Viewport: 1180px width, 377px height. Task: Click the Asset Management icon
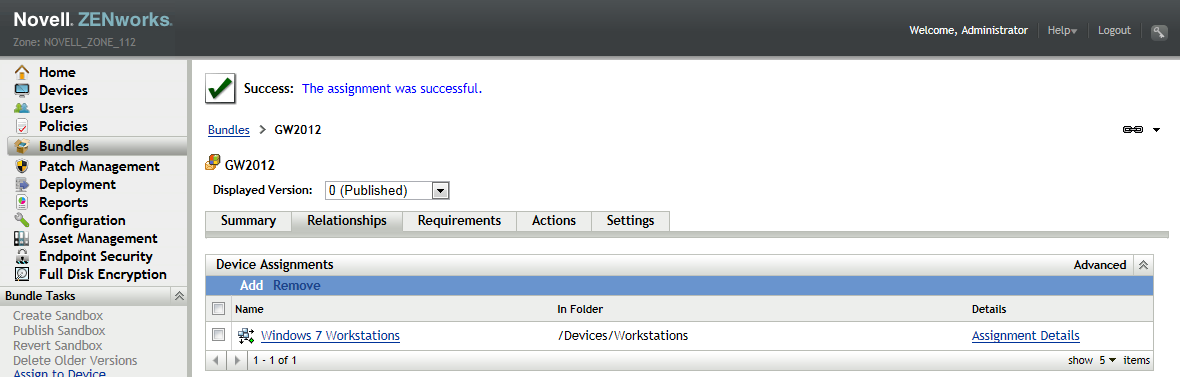(23, 239)
